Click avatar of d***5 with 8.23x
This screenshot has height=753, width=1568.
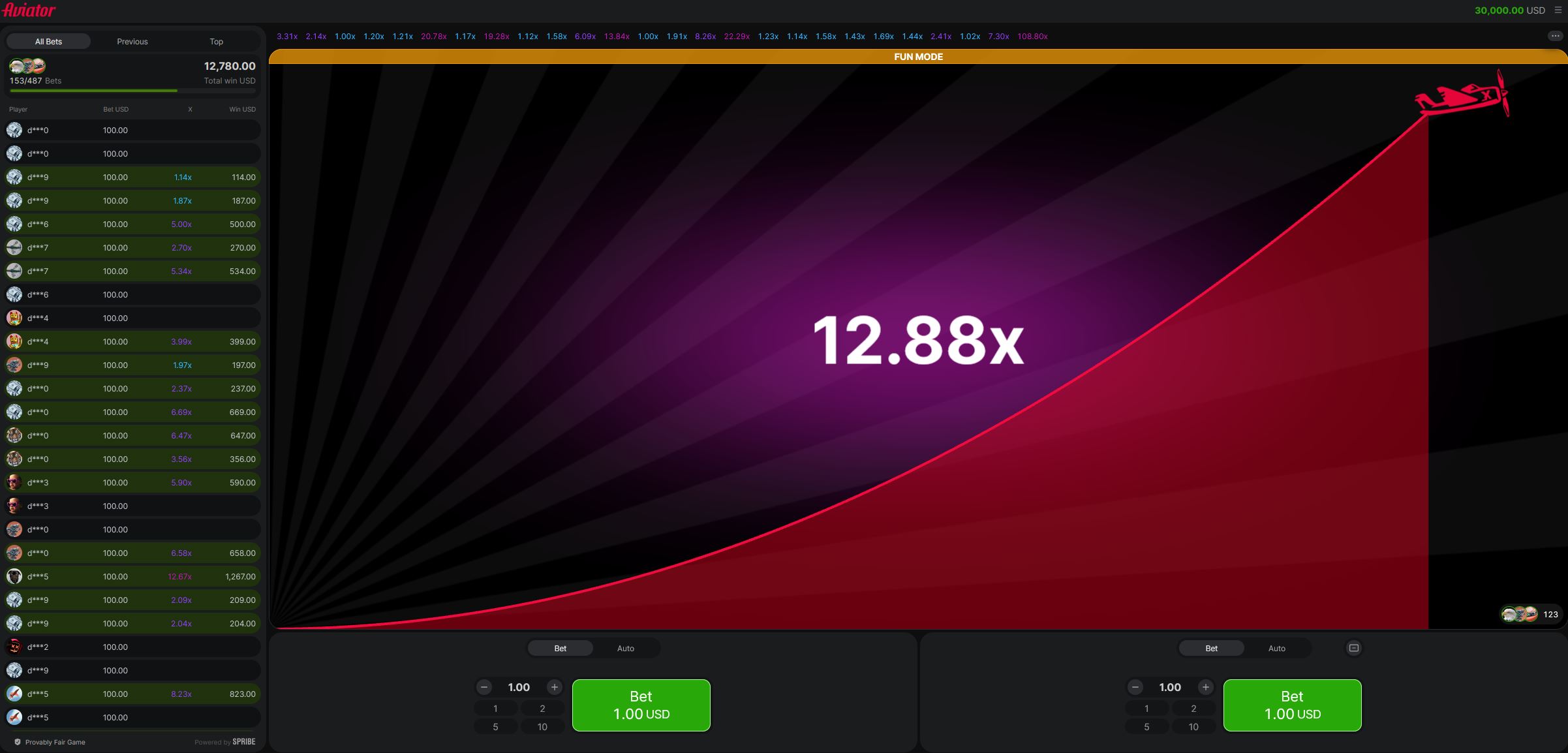(x=14, y=694)
